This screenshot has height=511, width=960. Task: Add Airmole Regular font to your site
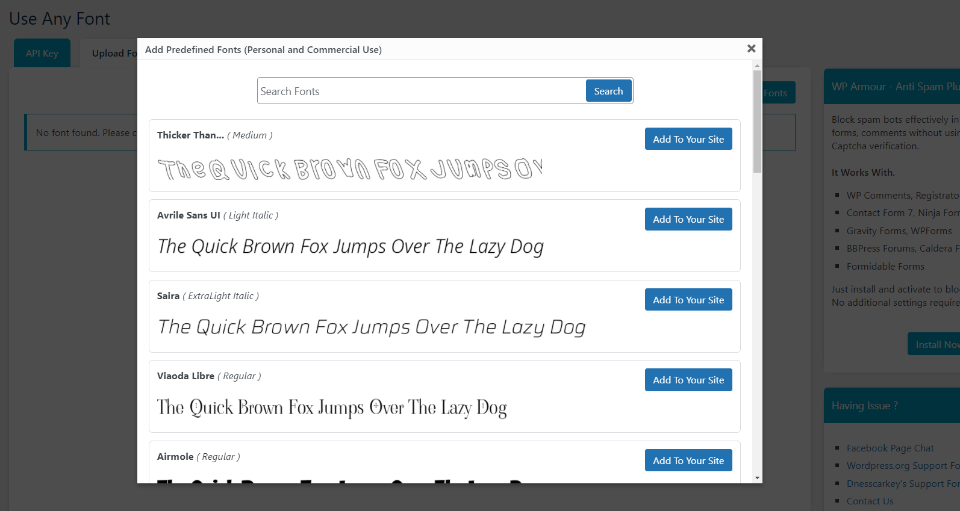[688, 460]
